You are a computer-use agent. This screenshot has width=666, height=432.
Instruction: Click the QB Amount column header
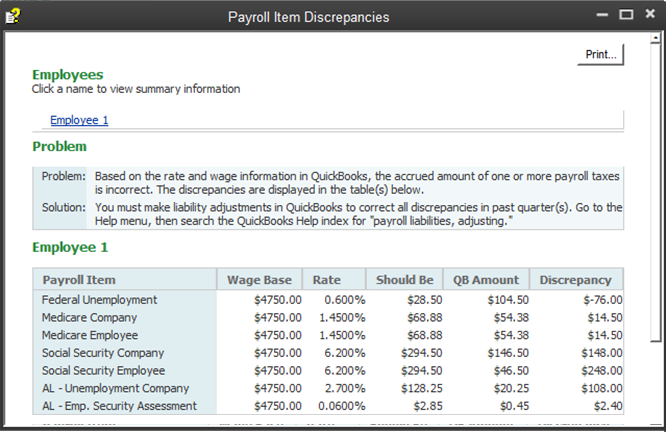point(486,280)
